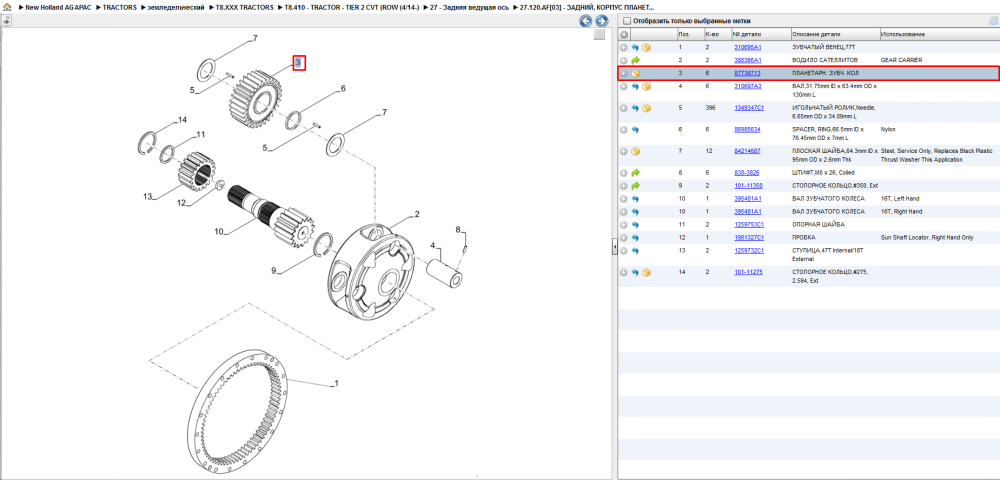Open the T8.410 - TRACTOR - TIER 2 CVT breadcrumb
Screen dimensions: 1000x480
(351, 7)
